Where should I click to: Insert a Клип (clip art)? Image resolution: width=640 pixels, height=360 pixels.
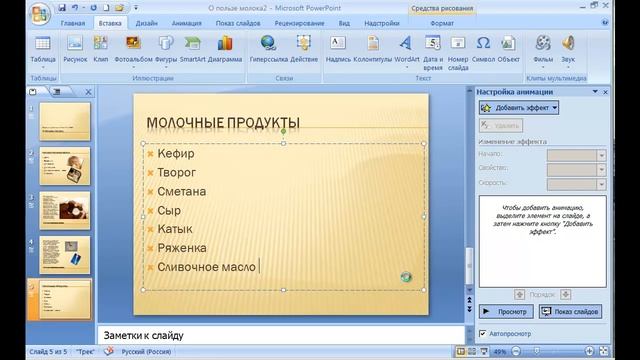pos(100,49)
